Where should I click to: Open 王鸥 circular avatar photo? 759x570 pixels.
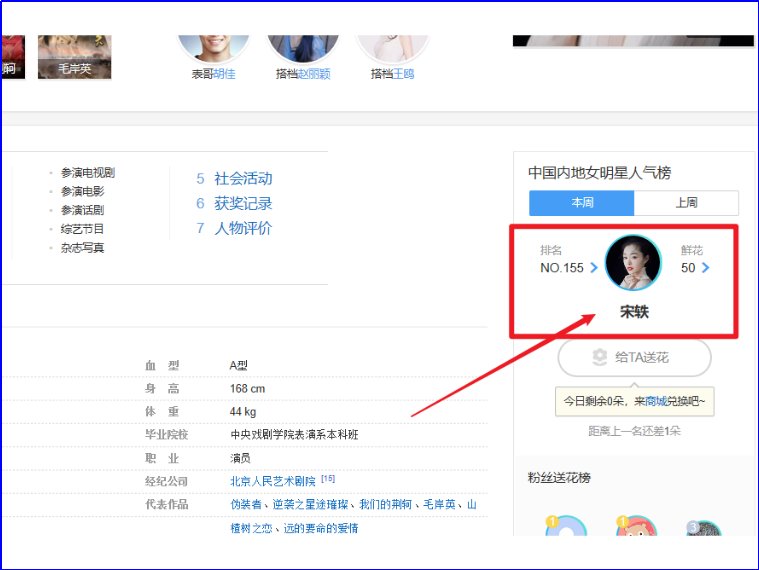pos(393,48)
